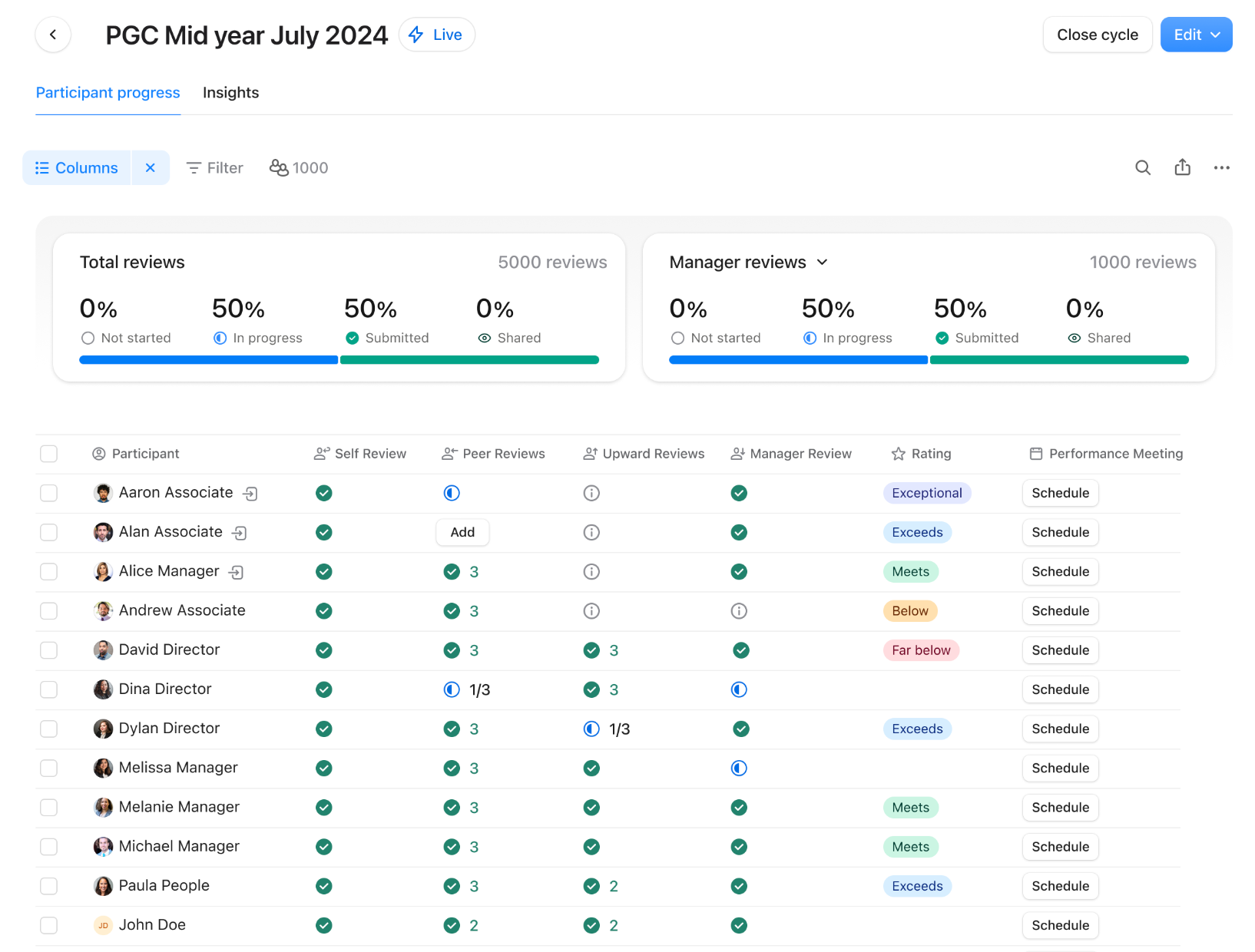Click John Doe's JD initials avatar
The image size is (1255, 952).
[x=103, y=925]
